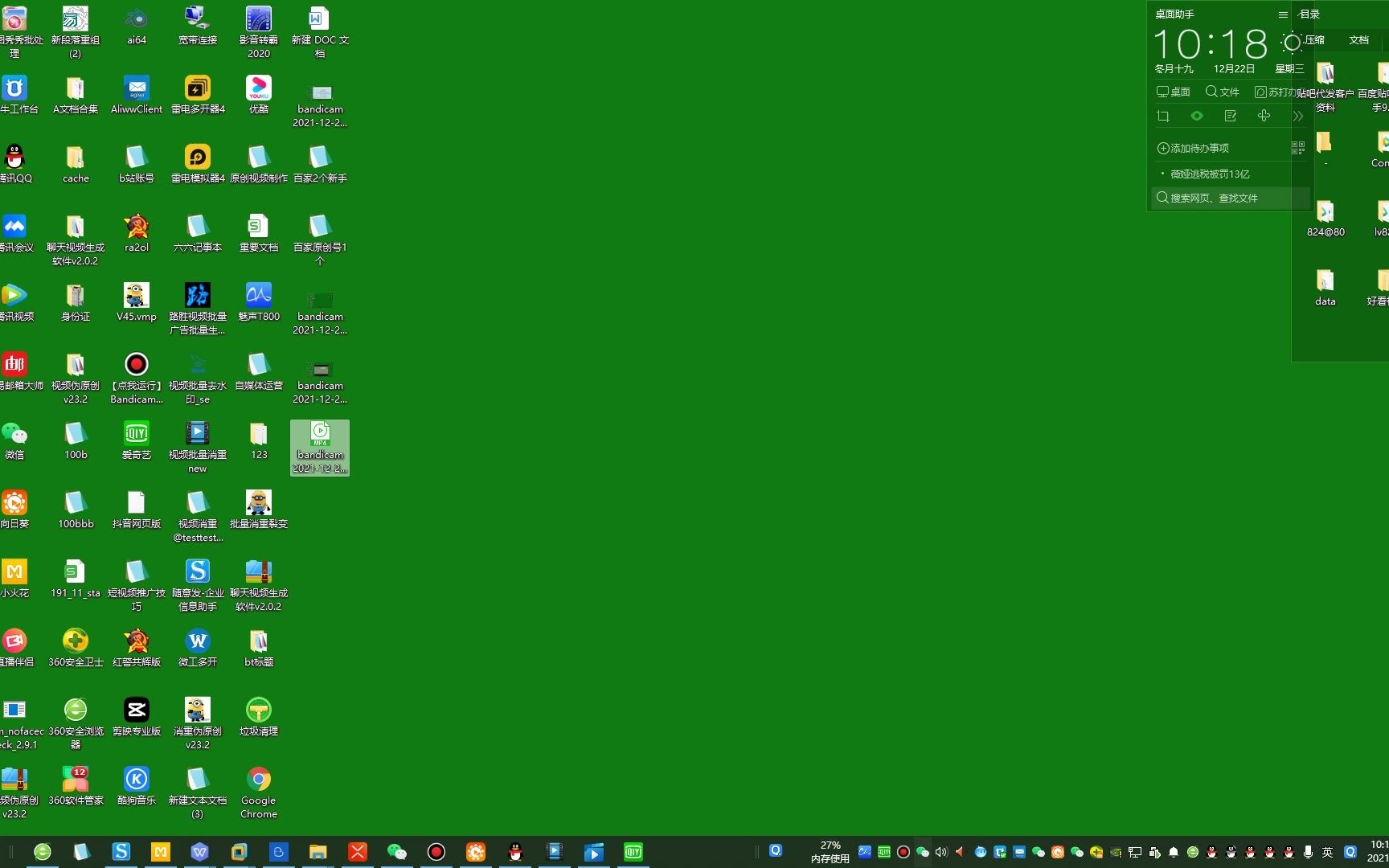Click the QR code icon in 桌面助手
Screen dimensions: 1389x868
tap(1297, 148)
